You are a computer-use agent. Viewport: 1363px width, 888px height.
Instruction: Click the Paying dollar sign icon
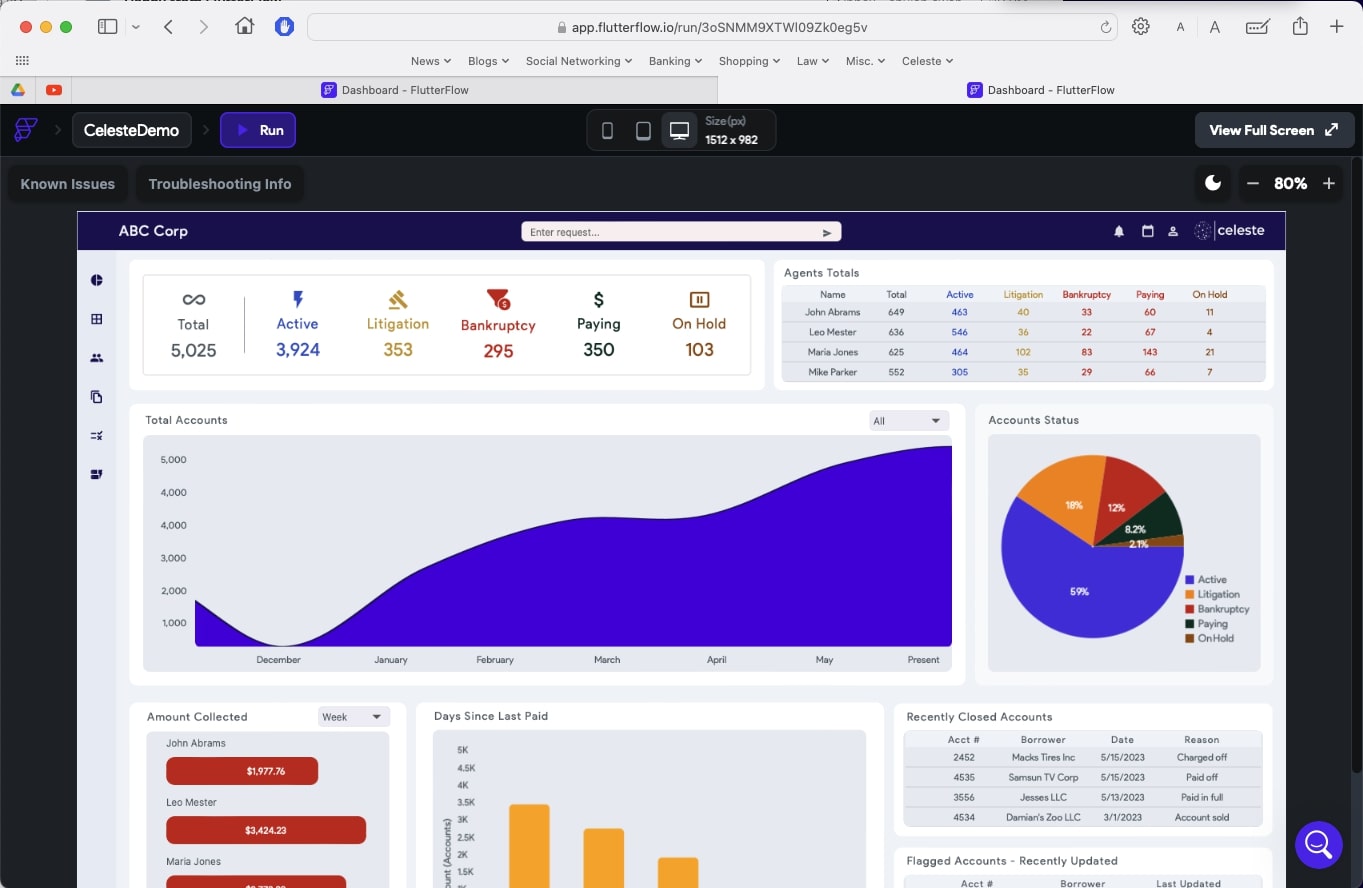tap(599, 299)
